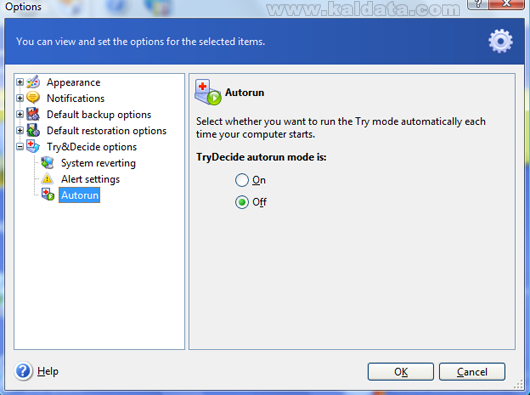Click the Appearance palette icon
This screenshot has height=395, width=530.
click(33, 82)
